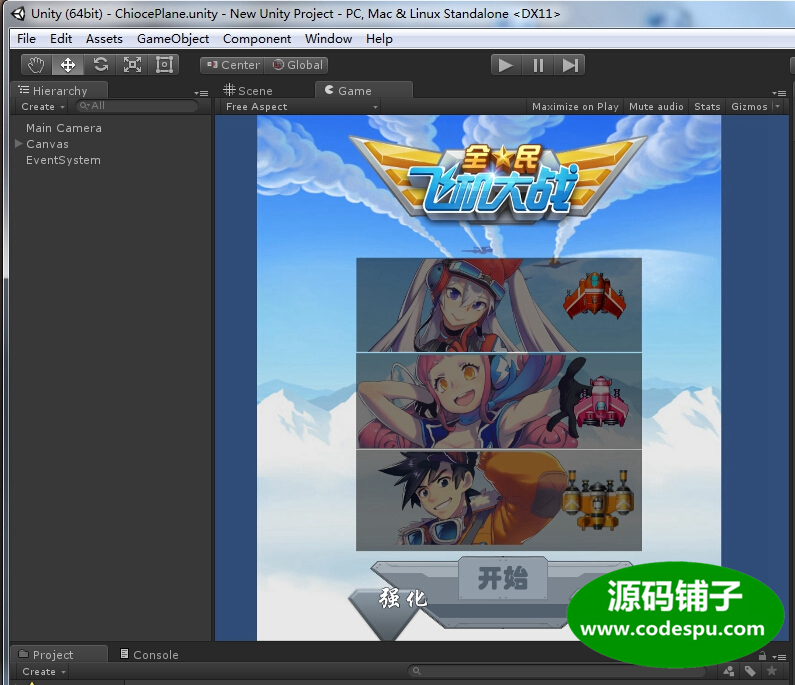
Task: Open the Component menu
Action: point(257,39)
